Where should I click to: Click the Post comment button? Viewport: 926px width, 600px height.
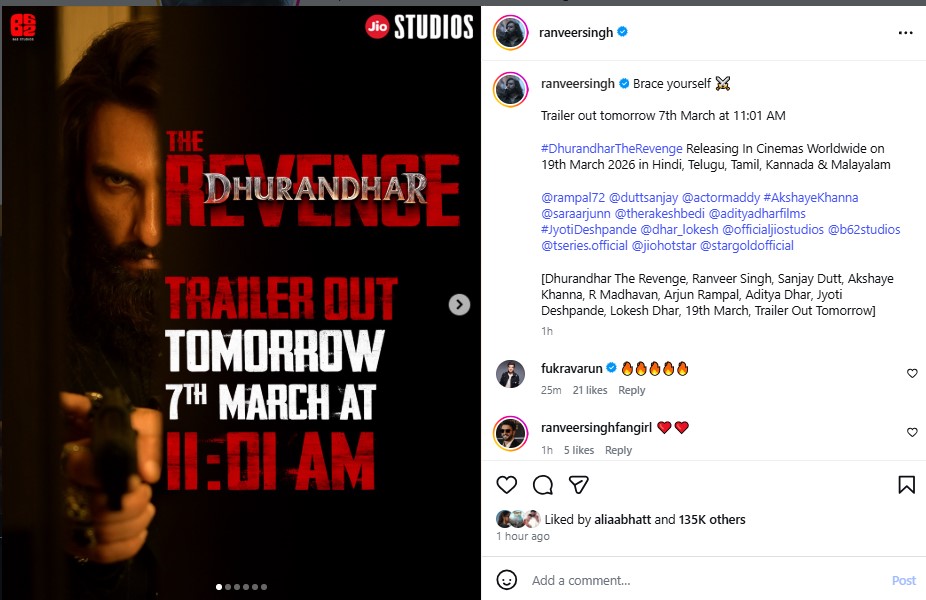[904, 581]
